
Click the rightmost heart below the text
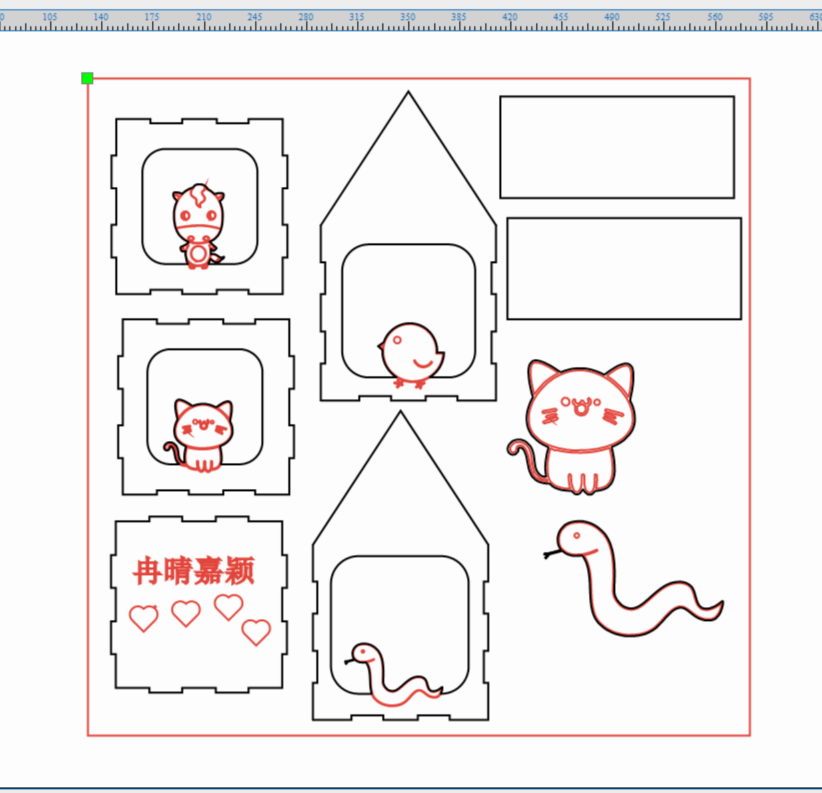pyautogui.click(x=257, y=632)
